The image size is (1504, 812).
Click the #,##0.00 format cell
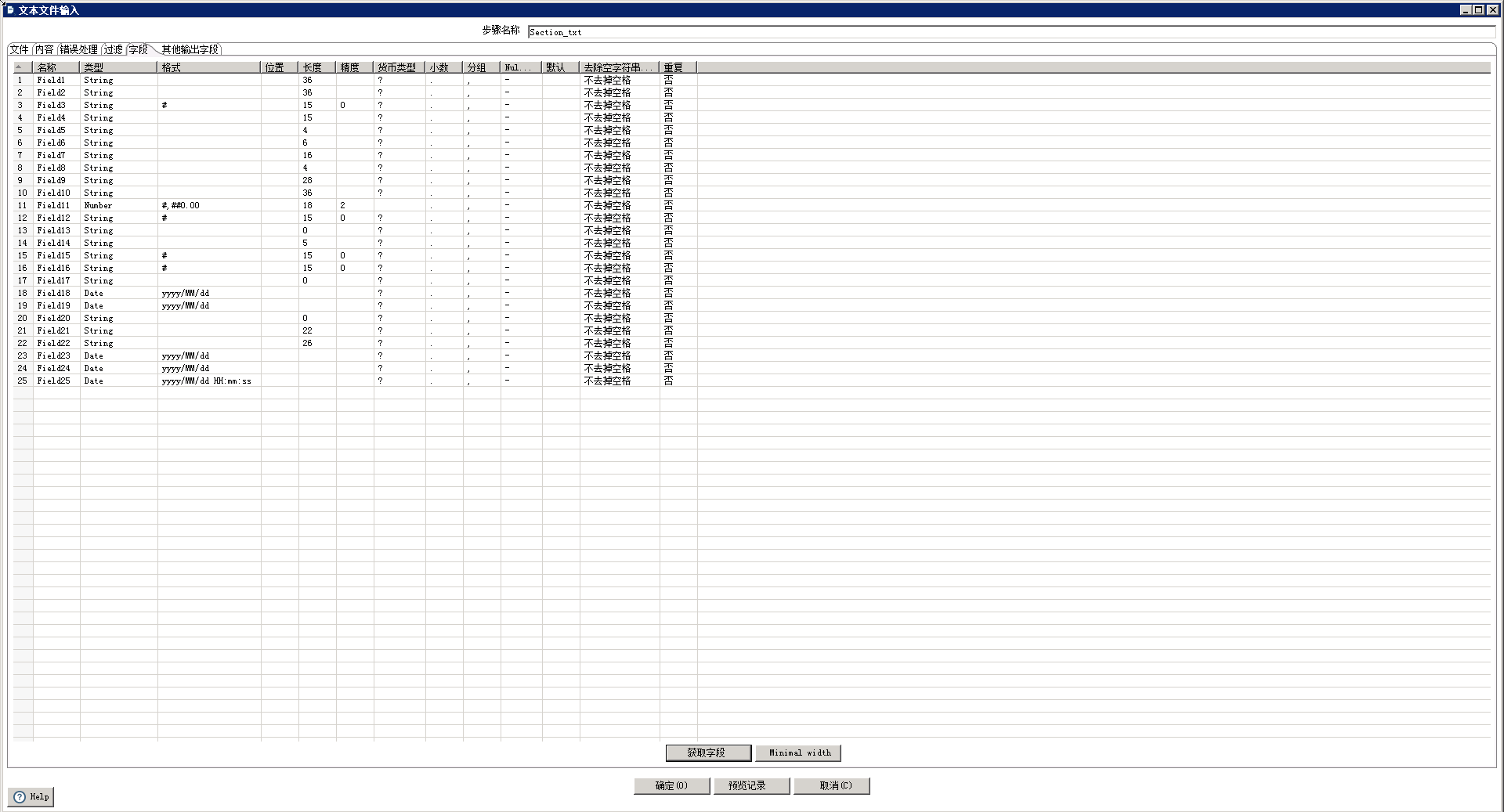click(209, 205)
